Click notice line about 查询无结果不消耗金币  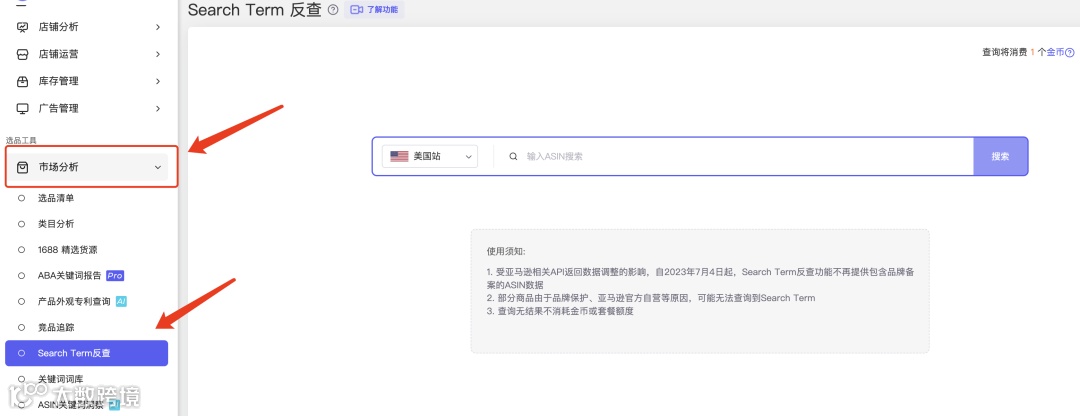[559, 311]
